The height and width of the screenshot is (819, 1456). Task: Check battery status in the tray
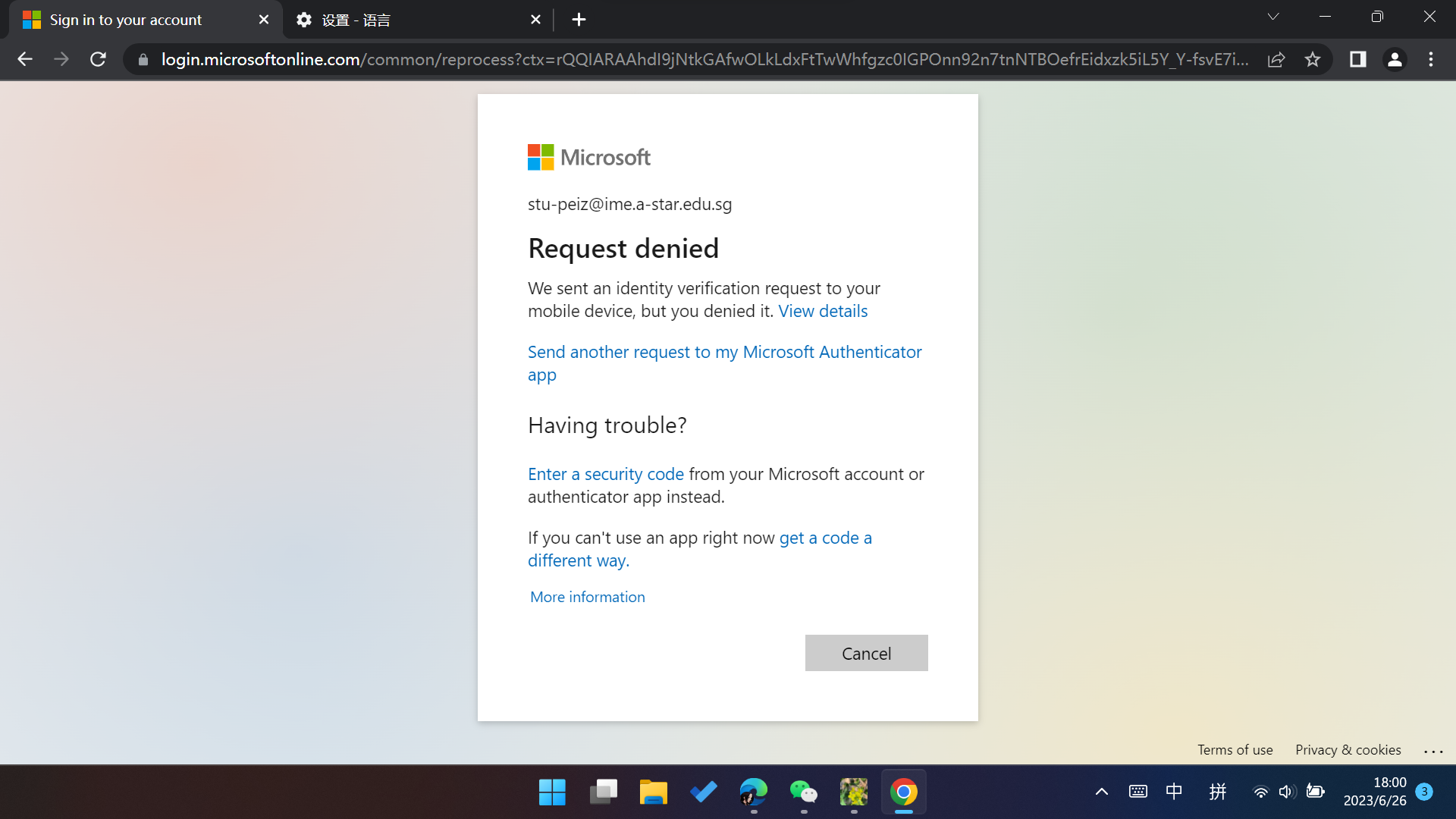click(x=1316, y=792)
